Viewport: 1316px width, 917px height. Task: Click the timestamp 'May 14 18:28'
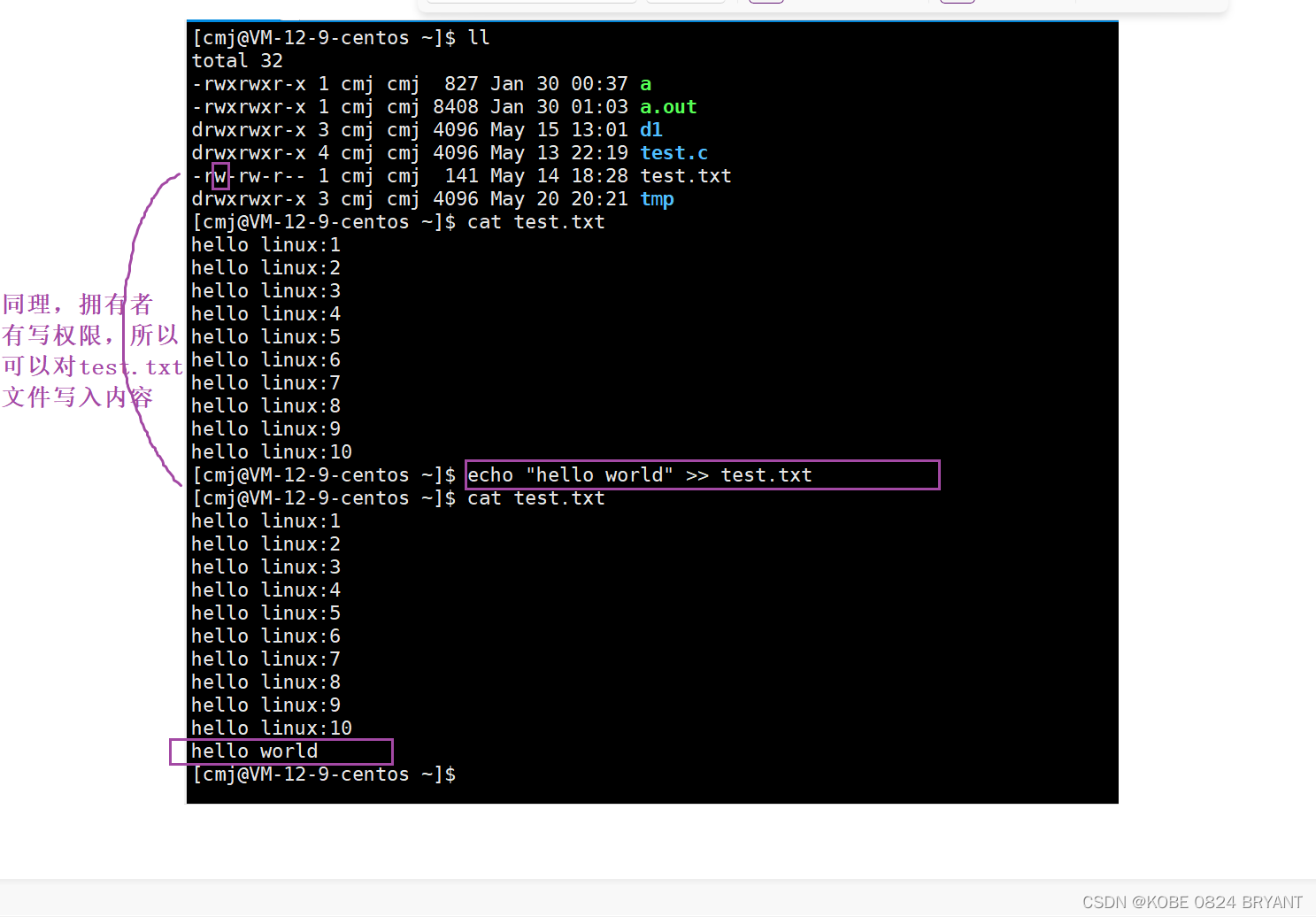point(559,175)
